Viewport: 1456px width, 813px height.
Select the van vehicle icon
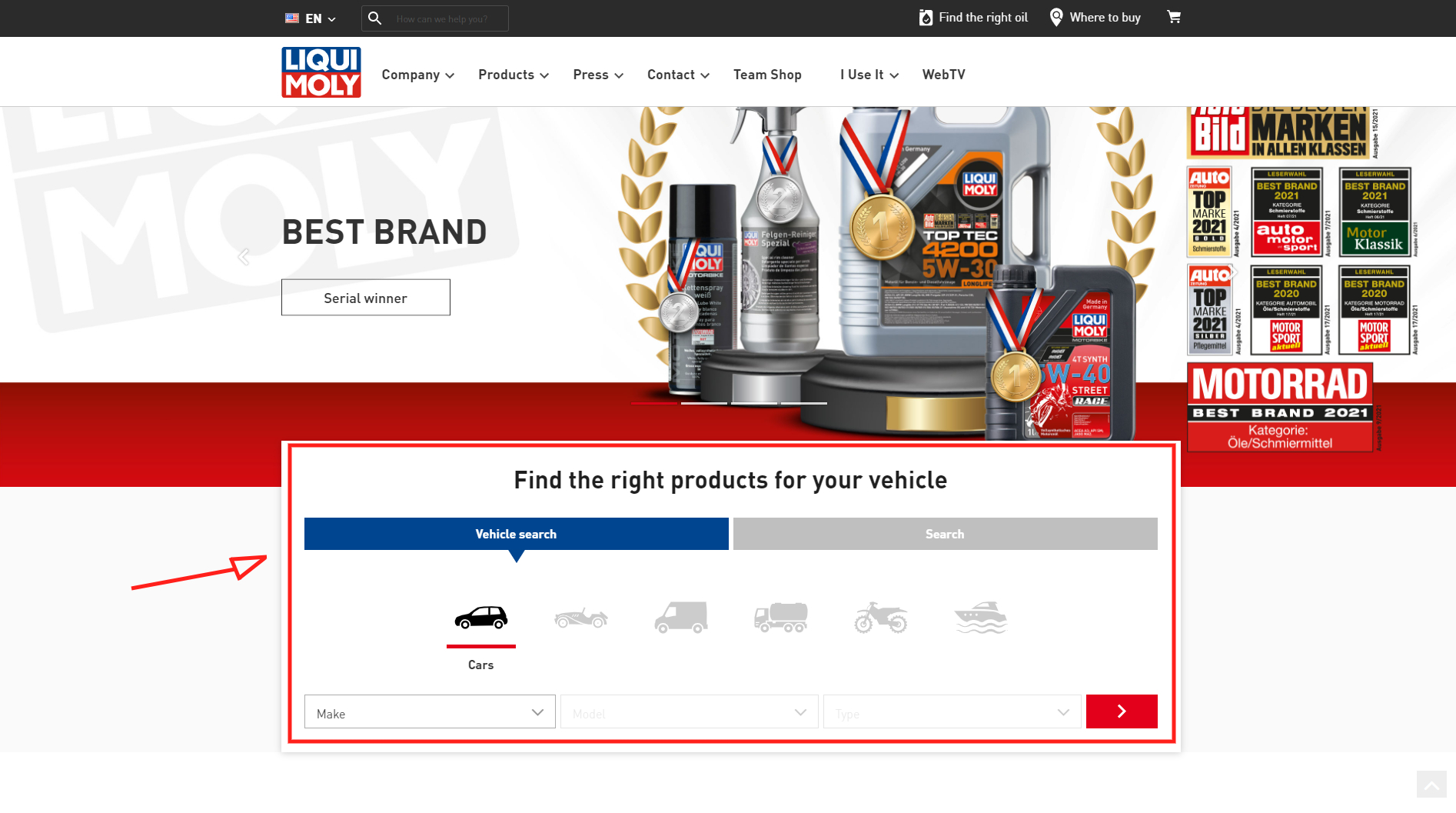pos(681,618)
